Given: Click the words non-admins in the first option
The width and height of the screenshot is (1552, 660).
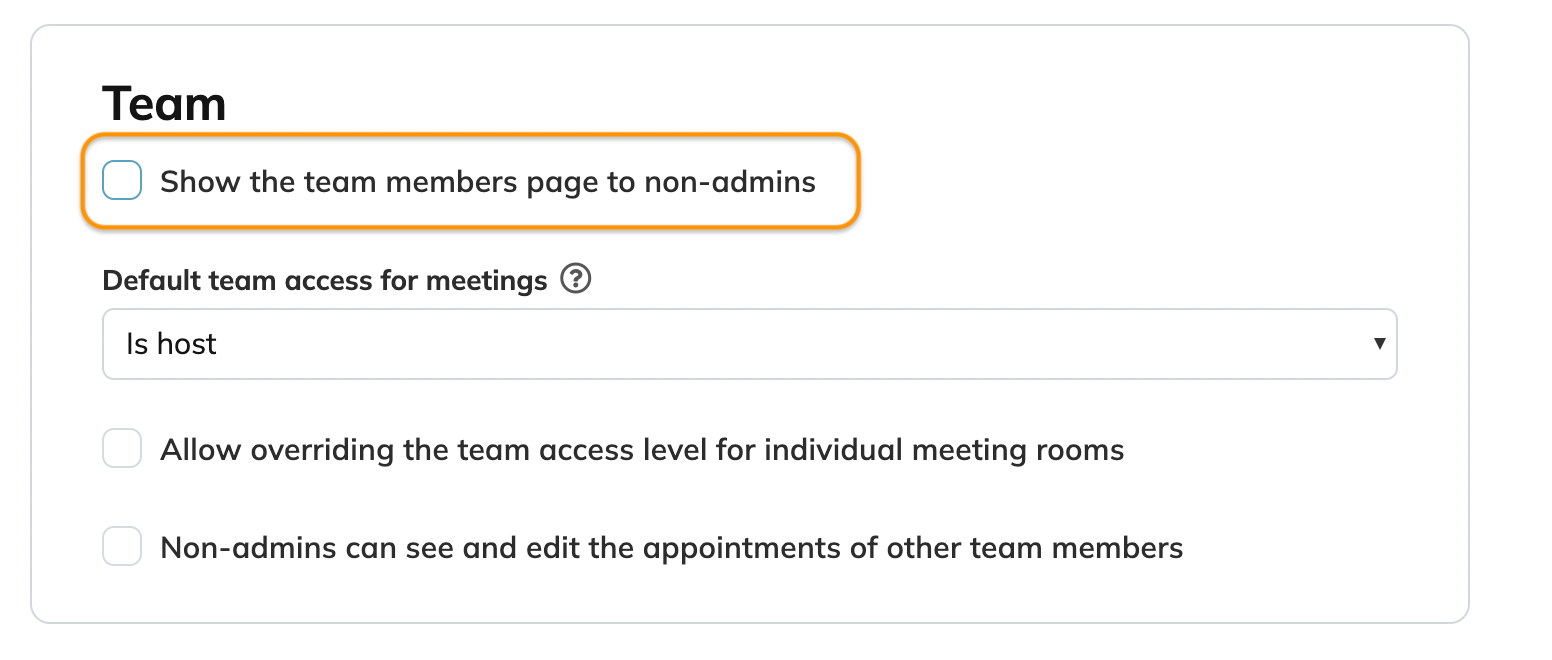Looking at the screenshot, I should [730, 182].
